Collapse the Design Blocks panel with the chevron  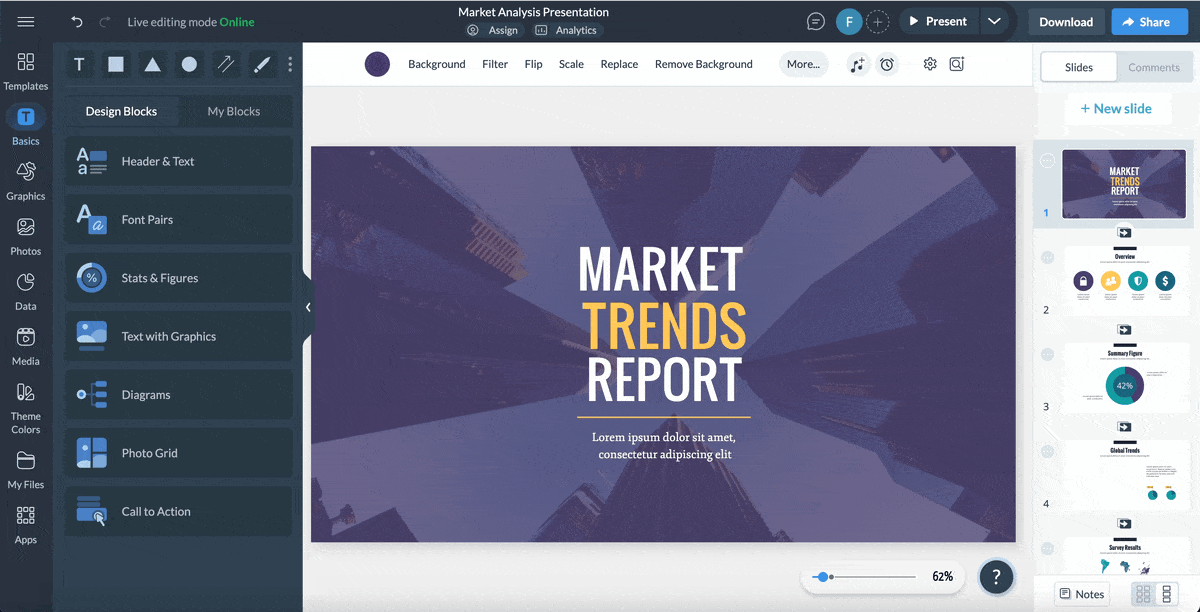tap(308, 308)
